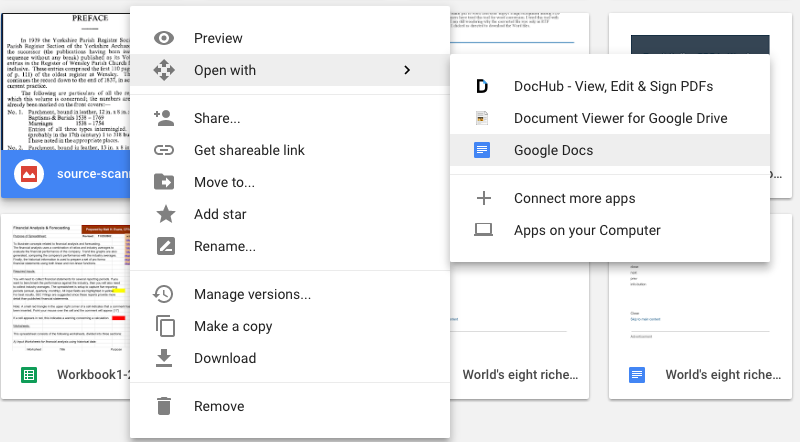The height and width of the screenshot is (442, 800).
Task: Choose Make a copy menu entry
Action: 233,326
